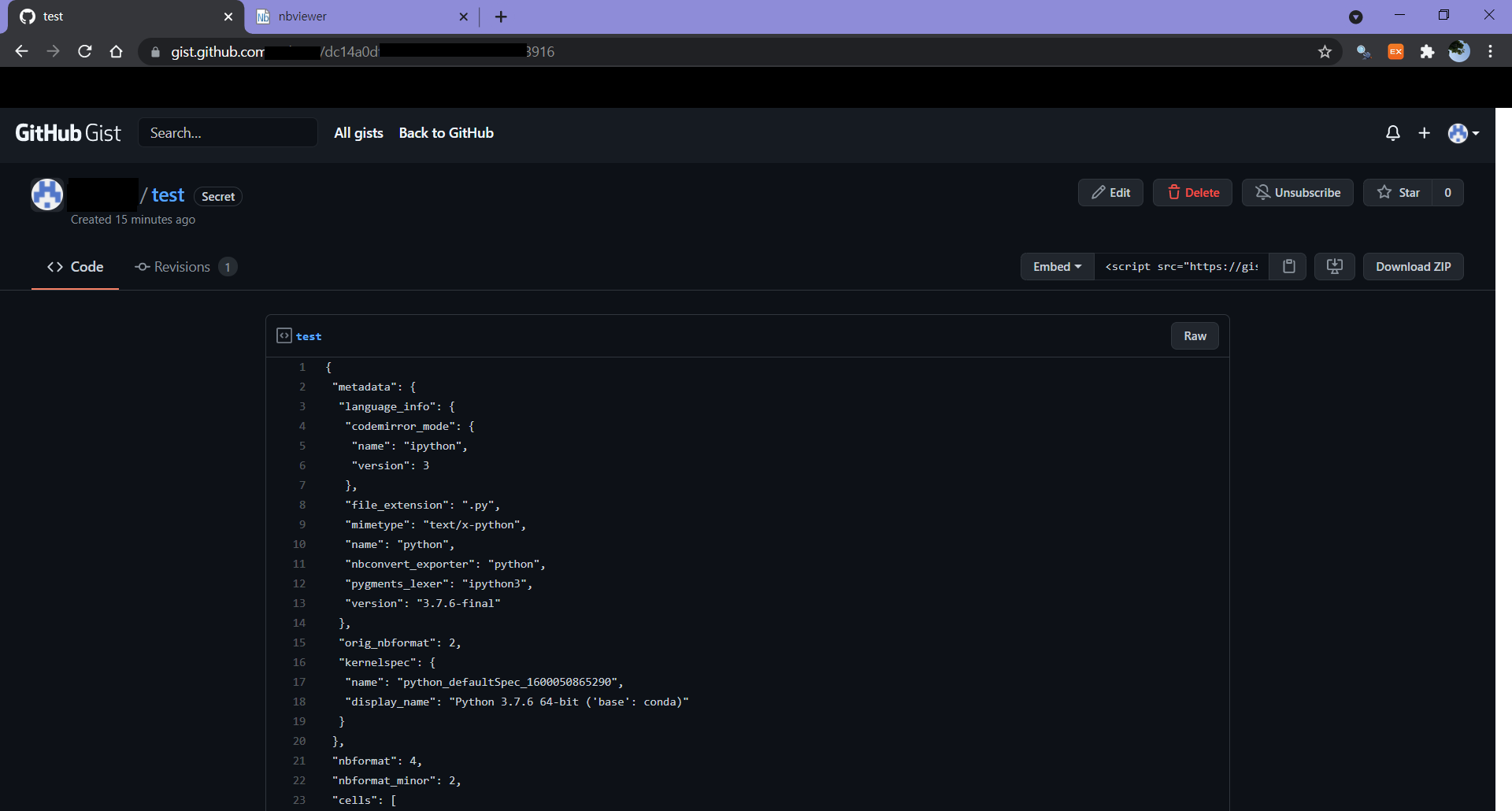Screen dimensions: 1512x811
Task: Click the browser forward arrow
Action: click(x=53, y=51)
